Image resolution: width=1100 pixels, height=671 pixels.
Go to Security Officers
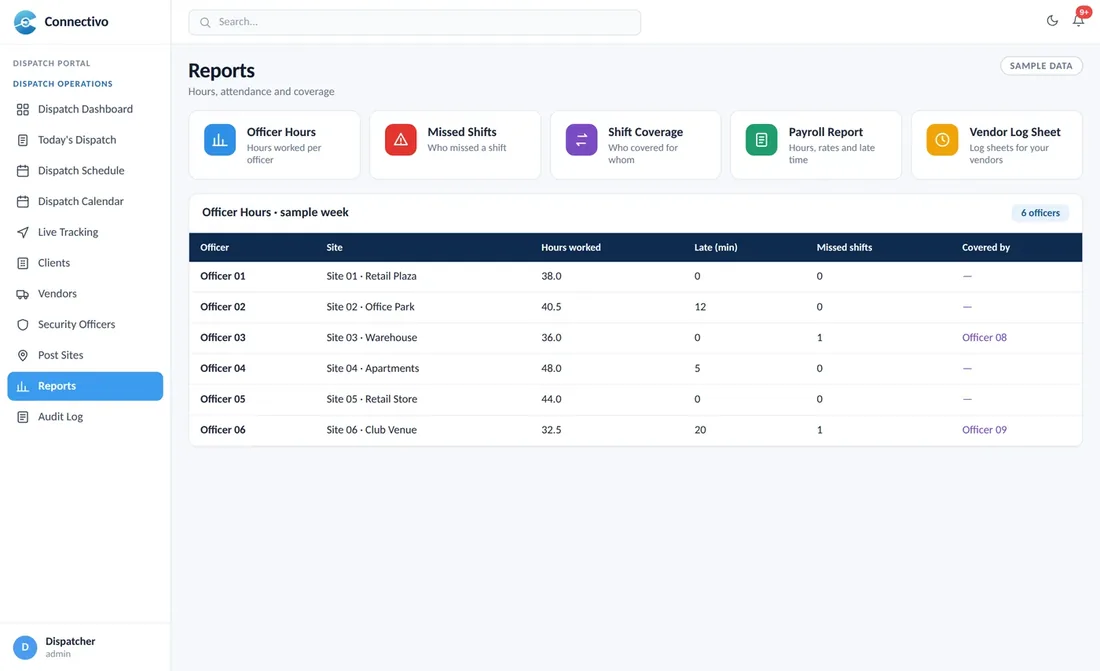85,324
